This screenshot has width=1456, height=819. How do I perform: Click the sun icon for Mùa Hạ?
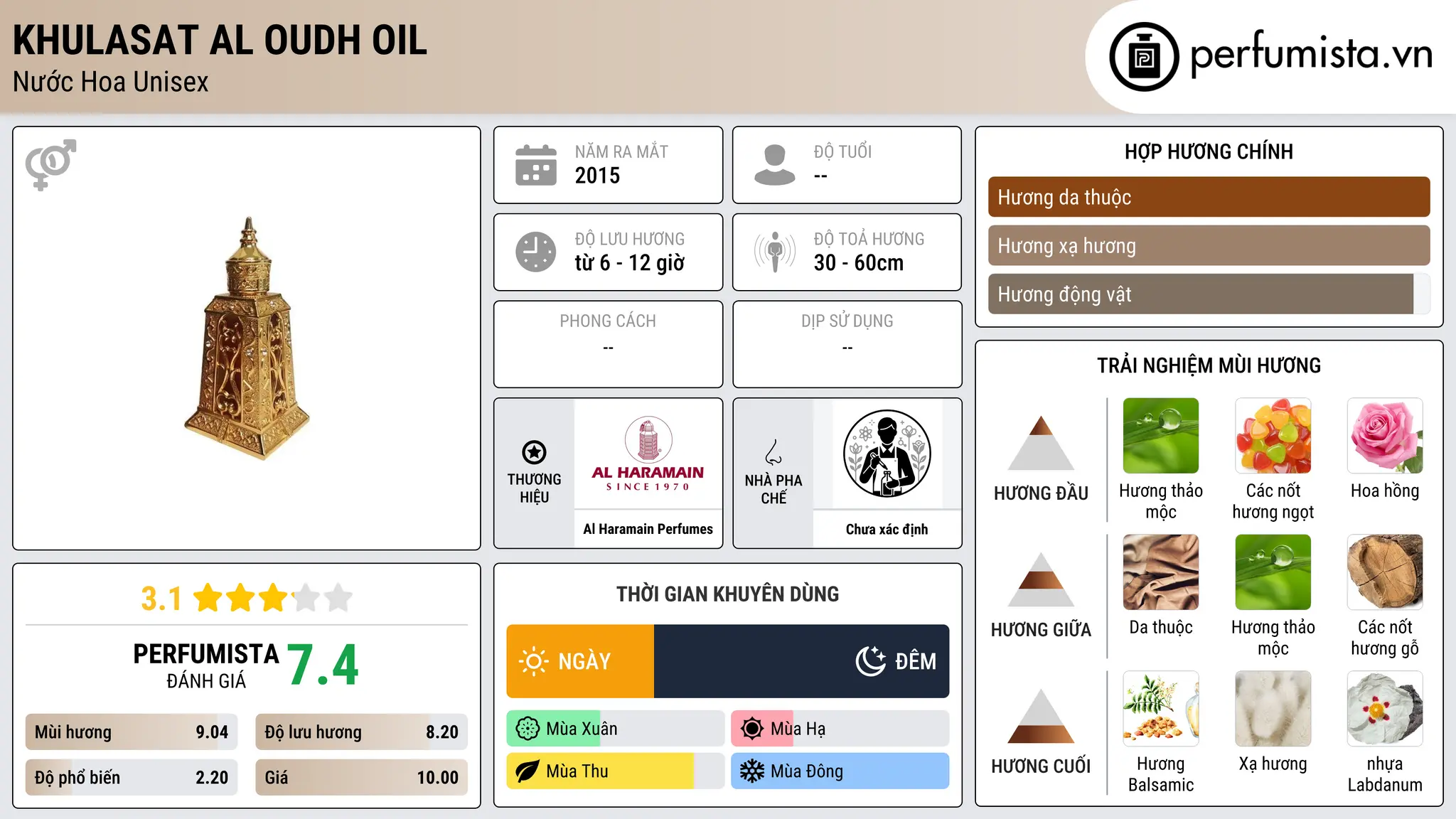[x=752, y=729]
